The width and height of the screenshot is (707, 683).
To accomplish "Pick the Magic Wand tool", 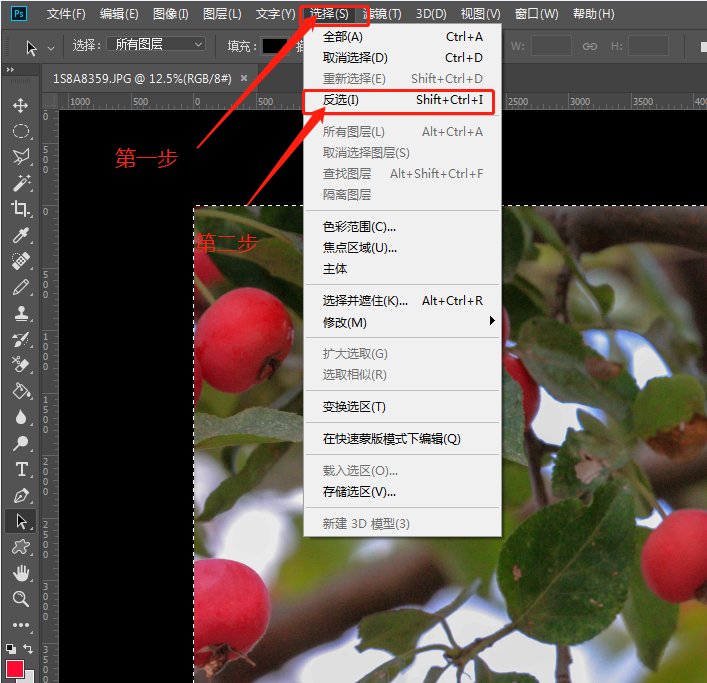I will click(20, 183).
